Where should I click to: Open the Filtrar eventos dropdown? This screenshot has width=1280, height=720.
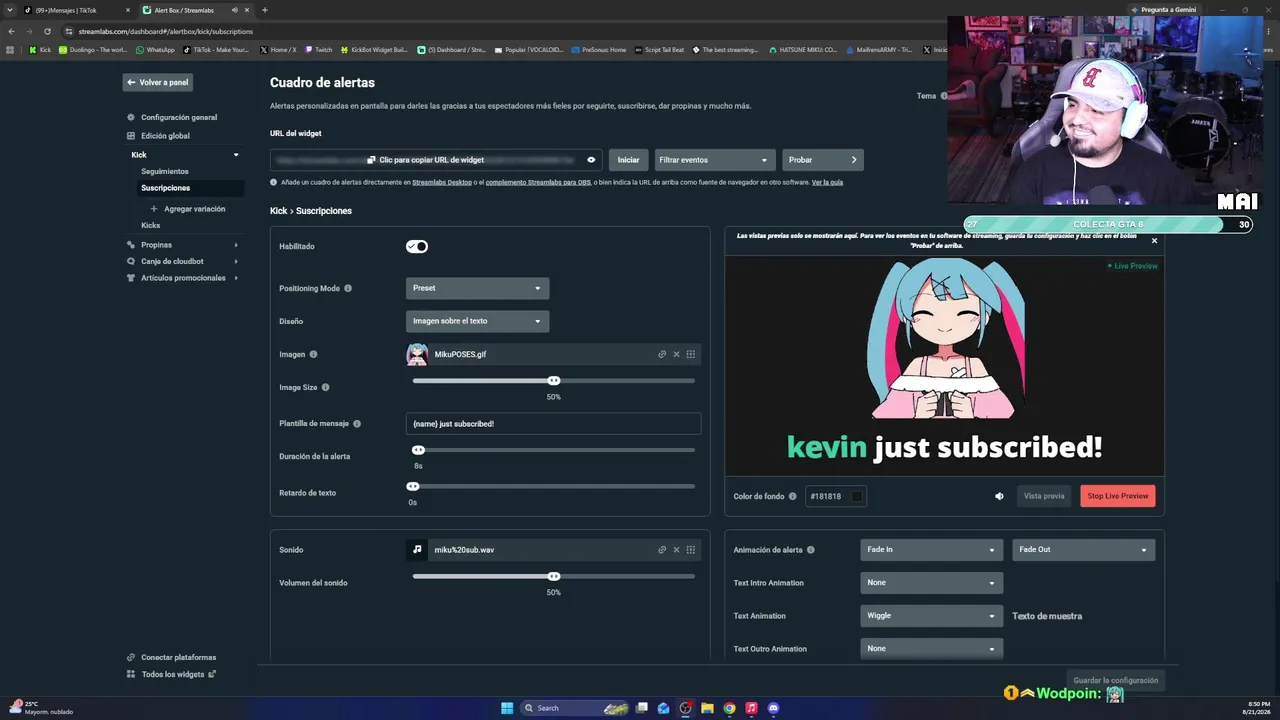[714, 160]
